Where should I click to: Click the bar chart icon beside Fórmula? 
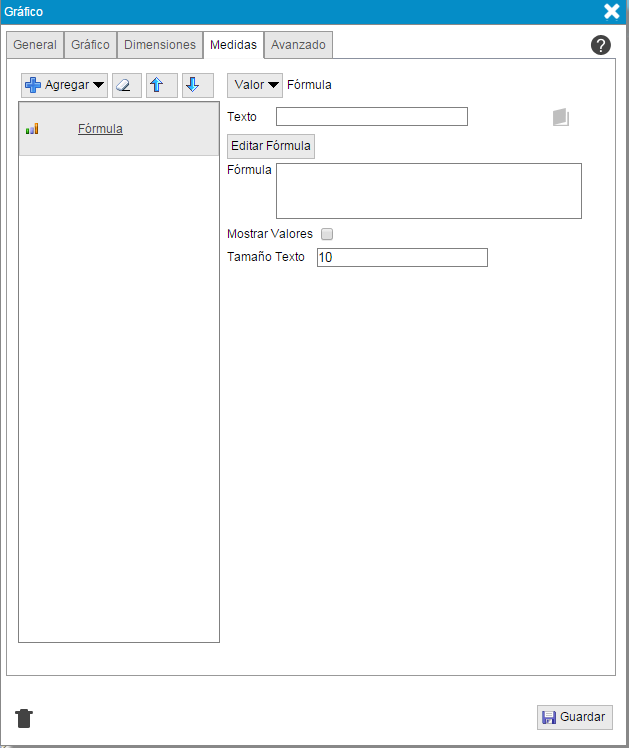point(32,129)
